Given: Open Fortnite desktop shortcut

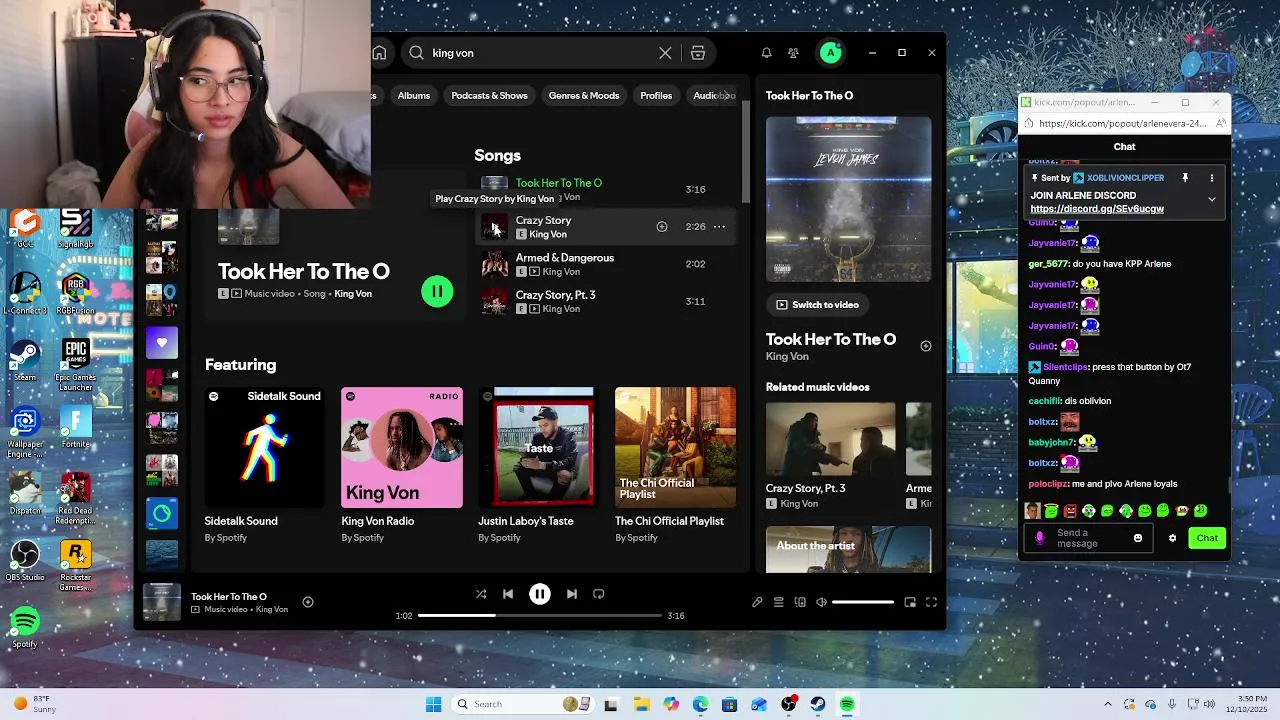Looking at the screenshot, I should click(76, 427).
